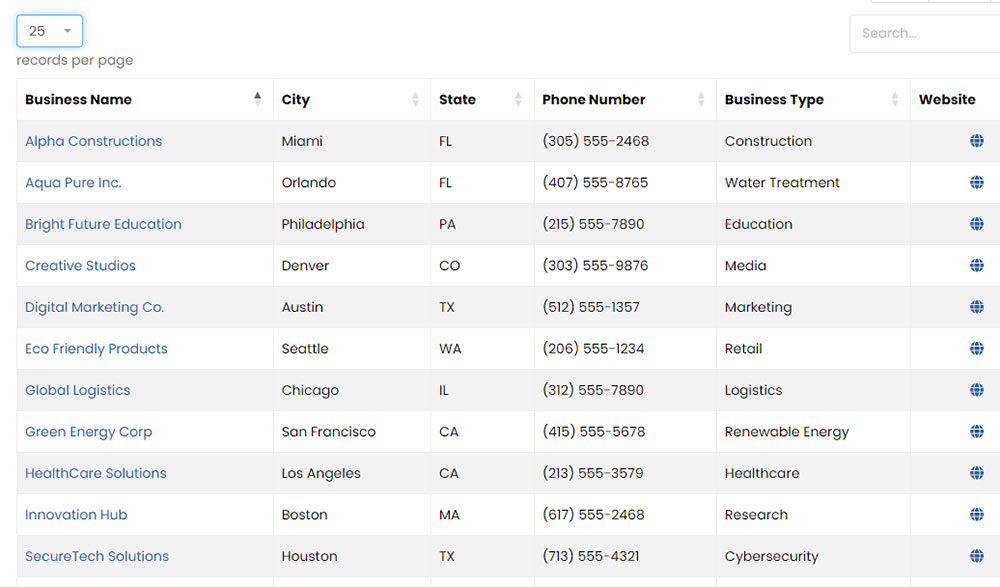Open website icon for Digital Marketing Co.
Image resolution: width=1000 pixels, height=587 pixels.
(x=976, y=307)
